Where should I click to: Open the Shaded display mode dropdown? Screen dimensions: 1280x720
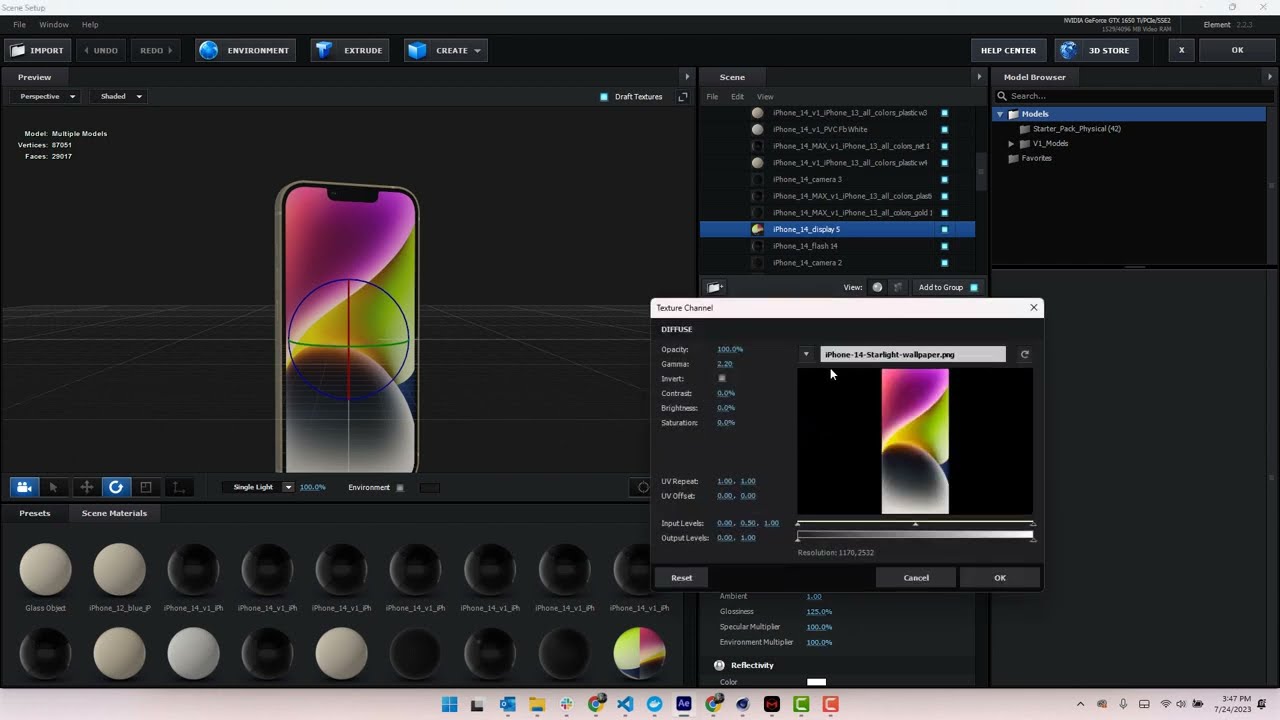[x=121, y=96]
